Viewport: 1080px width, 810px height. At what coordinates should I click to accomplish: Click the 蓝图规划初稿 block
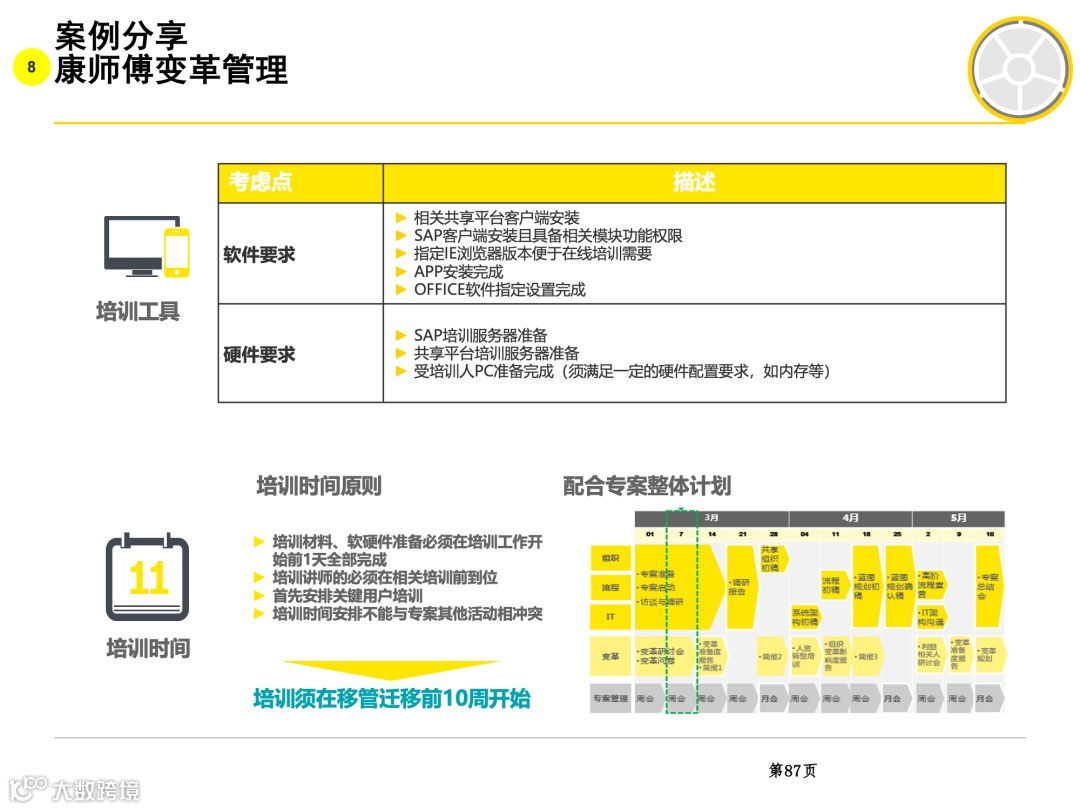pos(866,586)
